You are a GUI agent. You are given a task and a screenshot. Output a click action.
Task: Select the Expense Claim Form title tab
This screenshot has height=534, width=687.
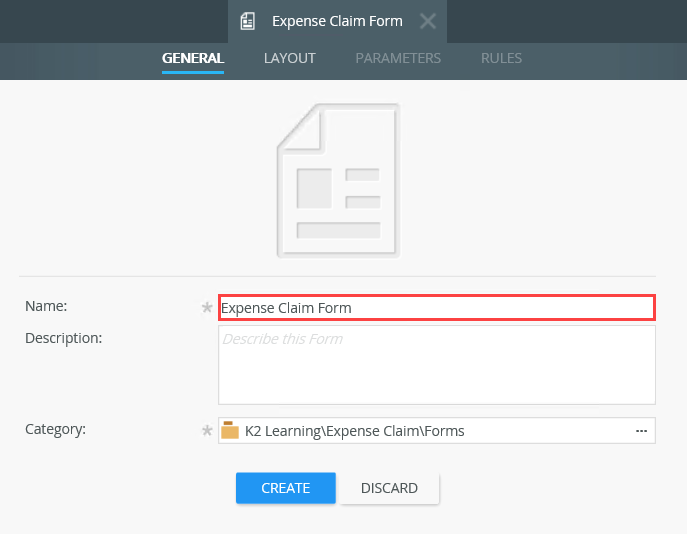[x=337, y=21]
